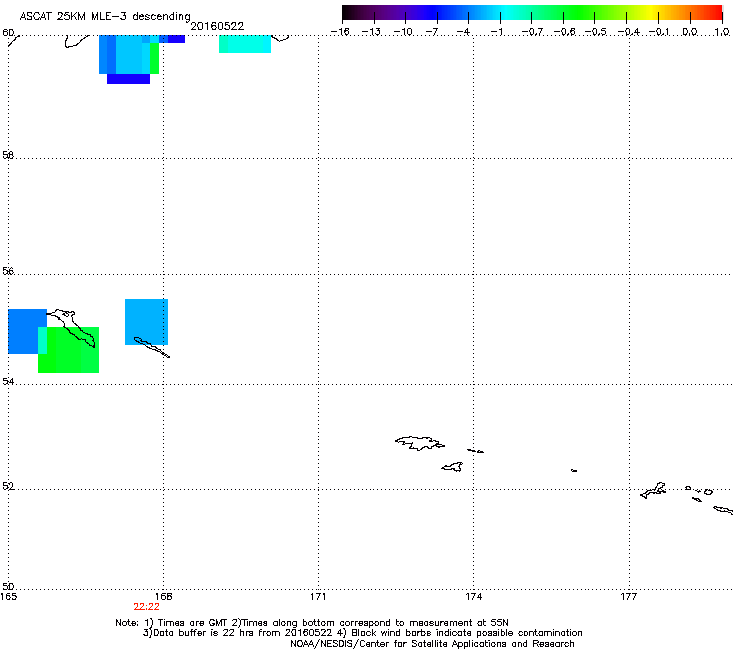This screenshot has height=650, width=740.
Task: Click the latitude label 52
Action: click(x=8, y=486)
